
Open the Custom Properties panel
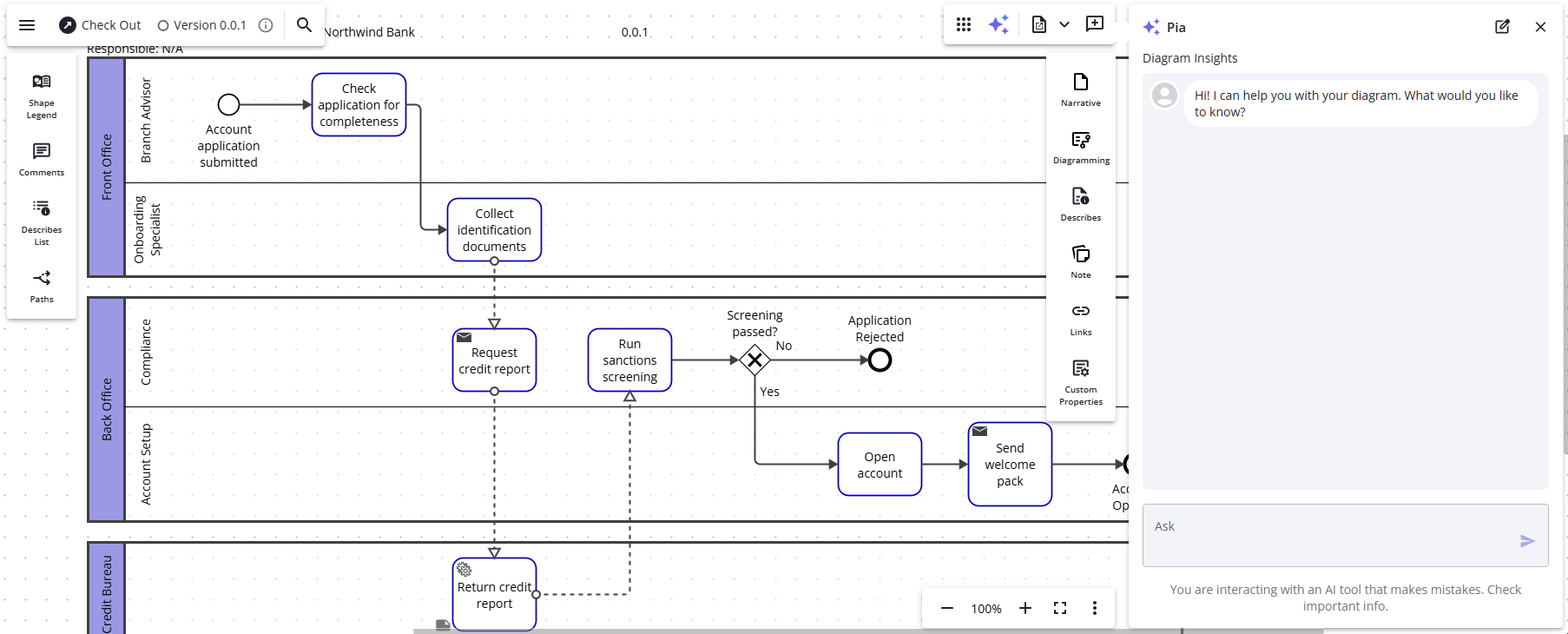point(1081,382)
